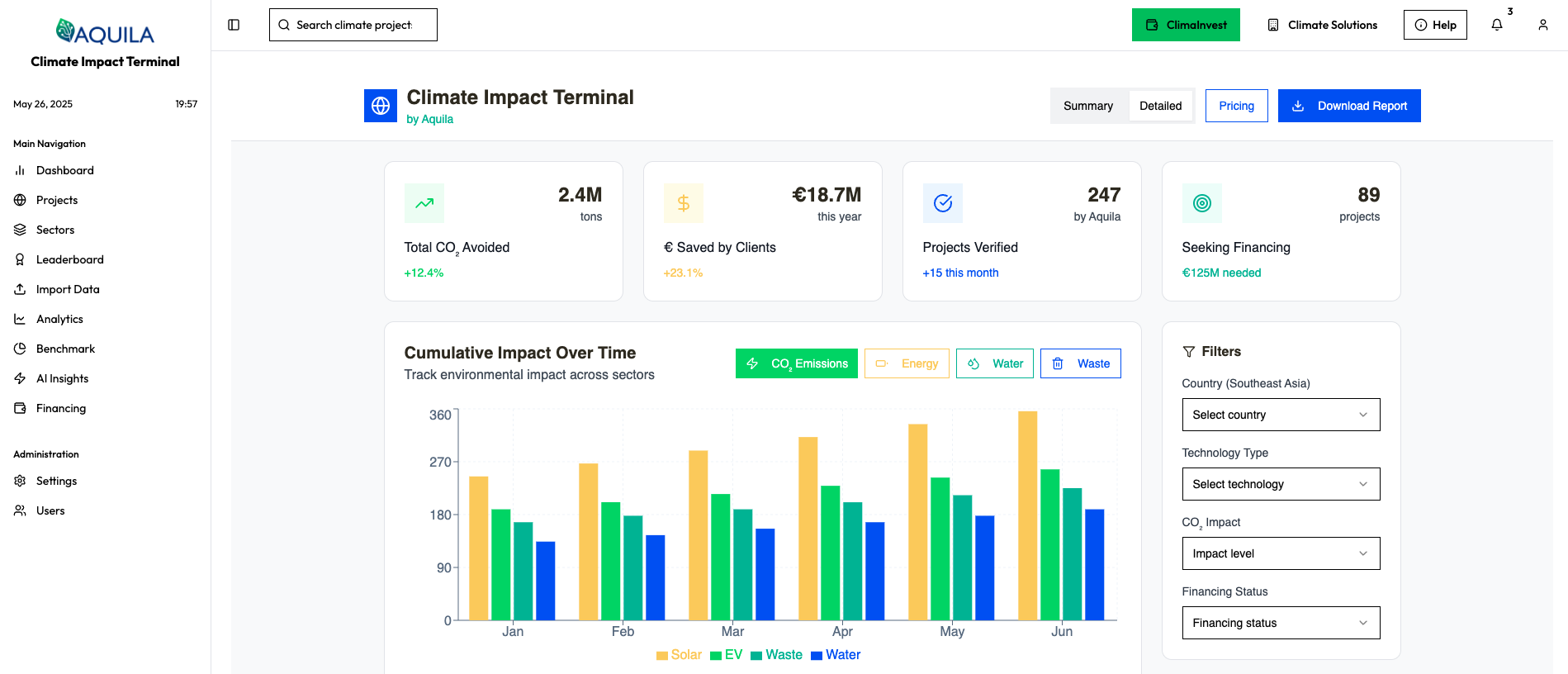Click the Projects Verified checkmark icon
This screenshot has width=1568, height=674.
click(x=943, y=203)
